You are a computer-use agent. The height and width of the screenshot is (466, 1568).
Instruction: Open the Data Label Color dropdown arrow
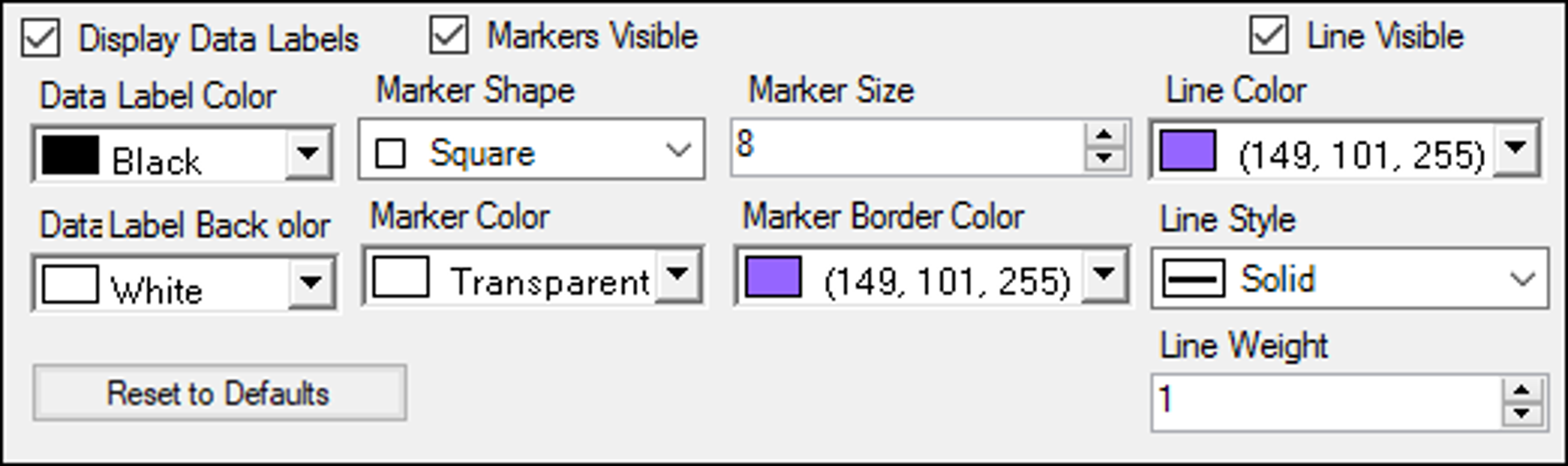point(308,155)
